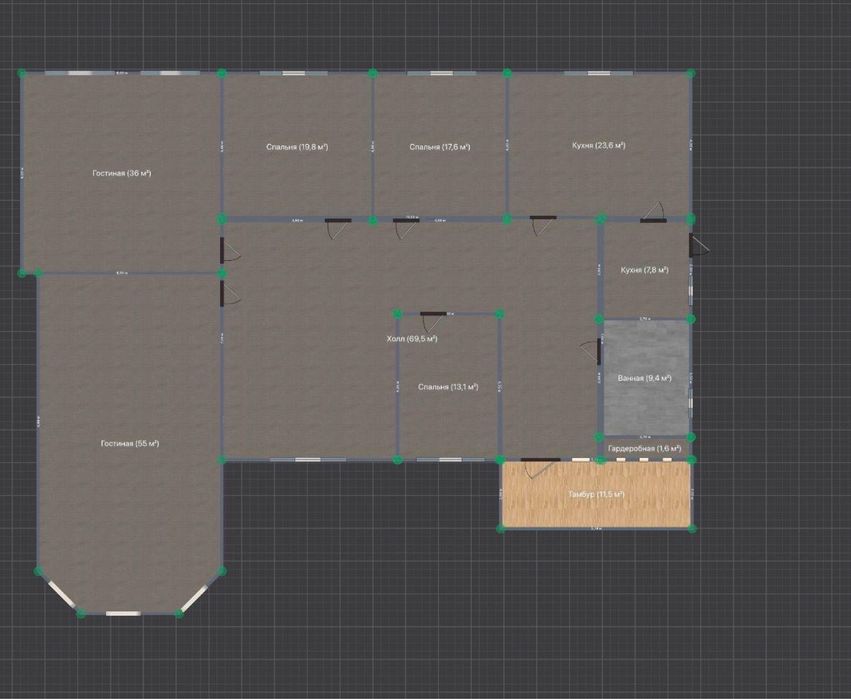The width and height of the screenshot is (851, 699).
Task: Click the Спальня (19,8 м²) label
Action: (297, 147)
